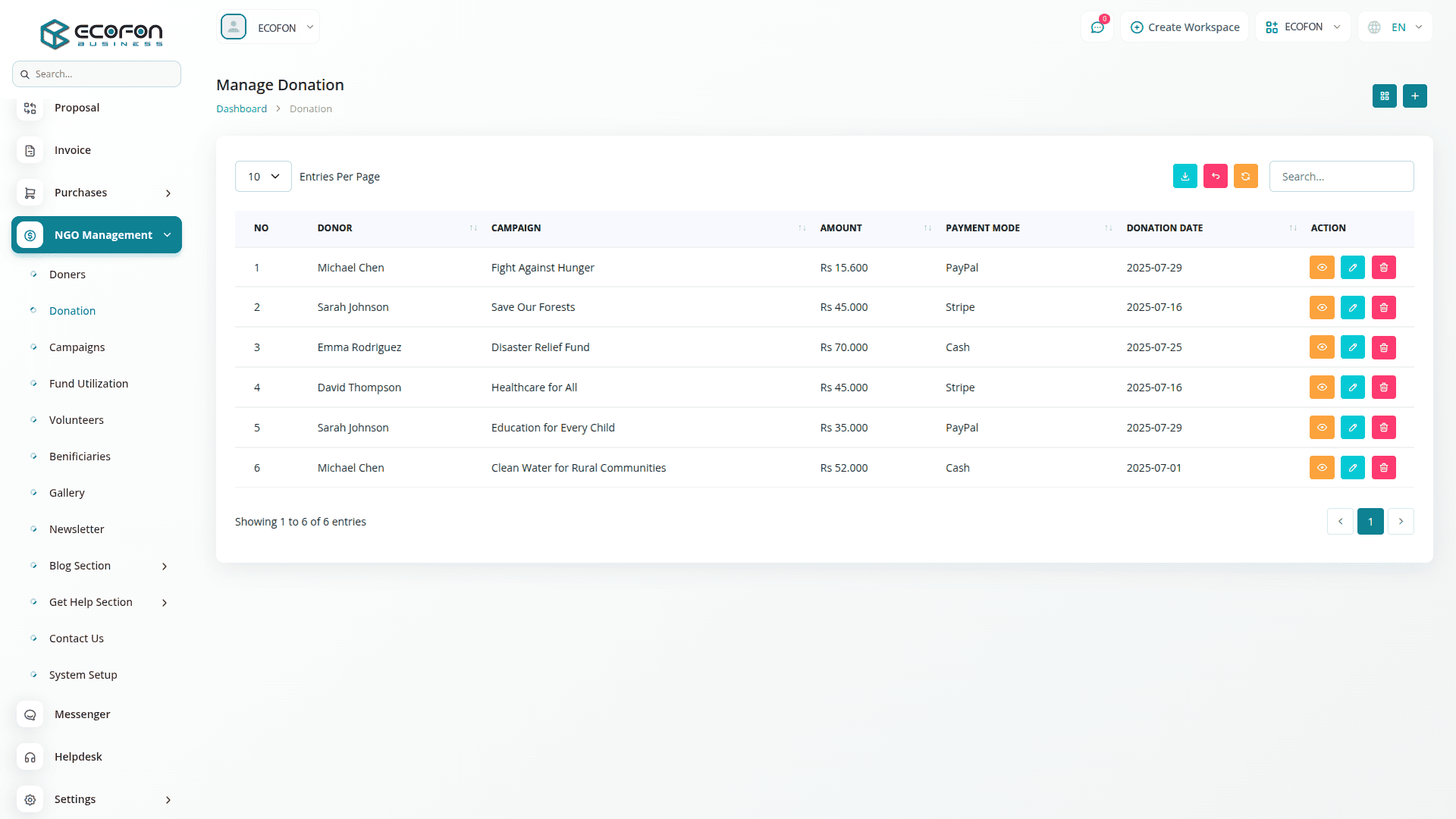View the Clean Water donation details
The height and width of the screenshot is (819, 1456).
coord(1321,468)
